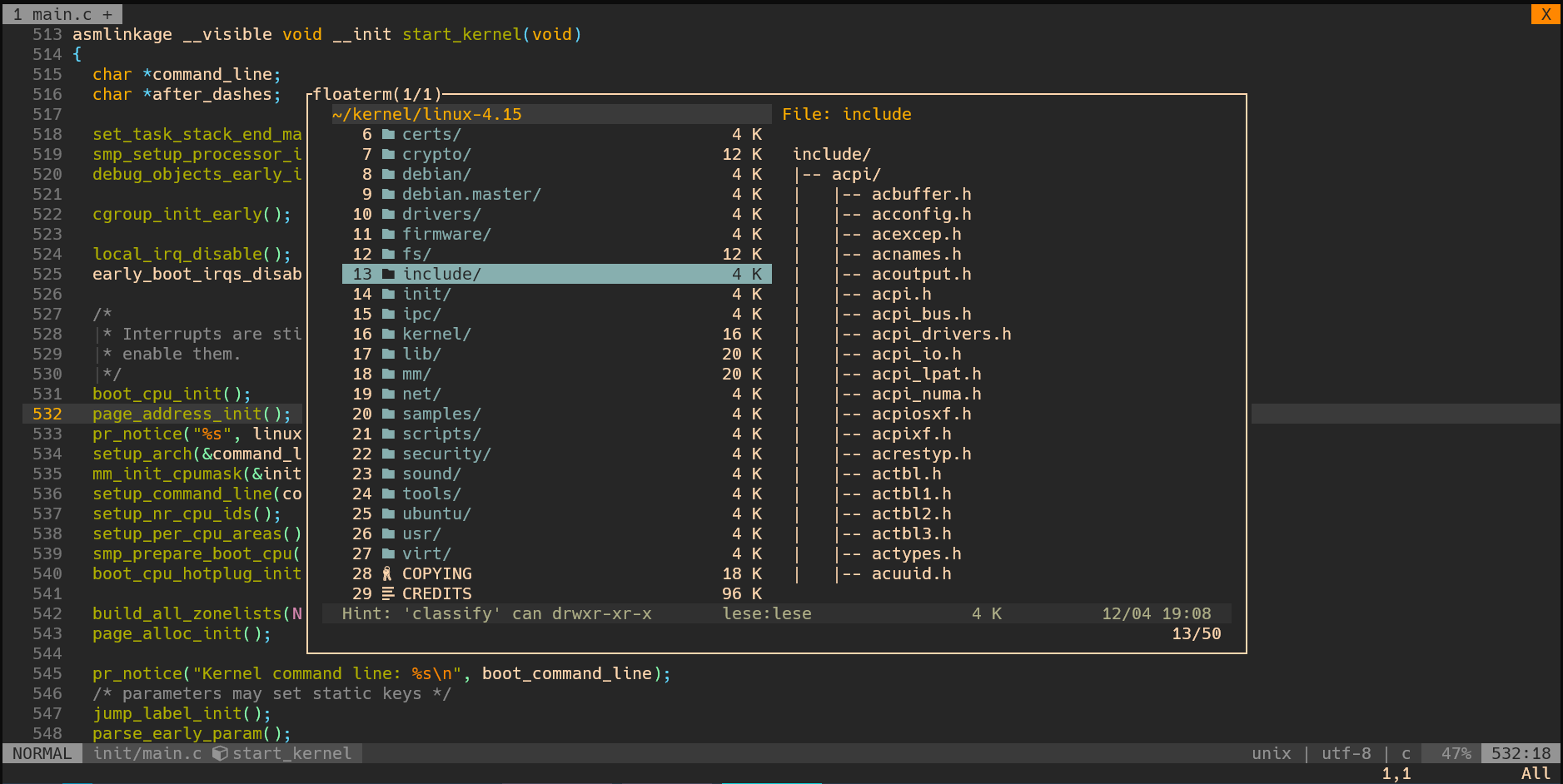Click the folder icon beside debian.master/

click(x=388, y=194)
